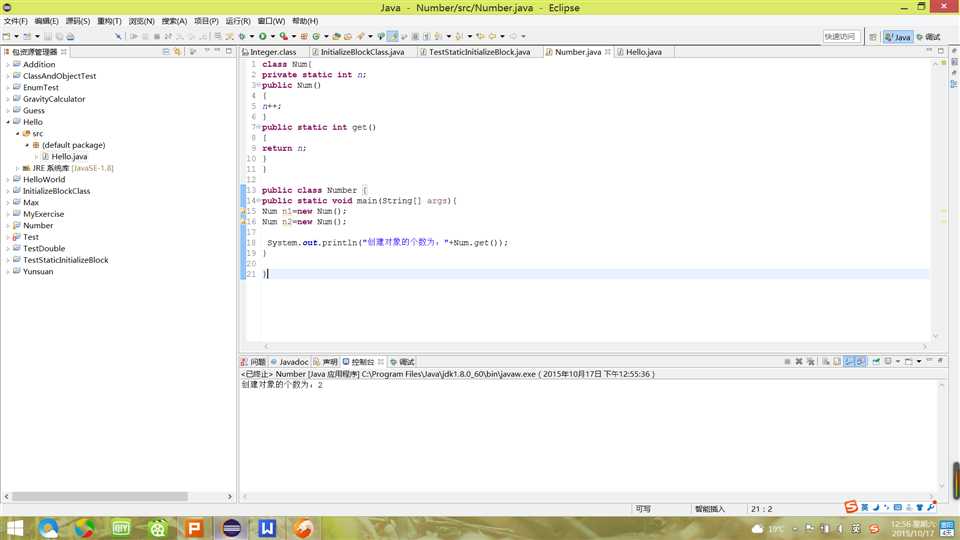Collapse the get() method fold marker

[259, 127]
